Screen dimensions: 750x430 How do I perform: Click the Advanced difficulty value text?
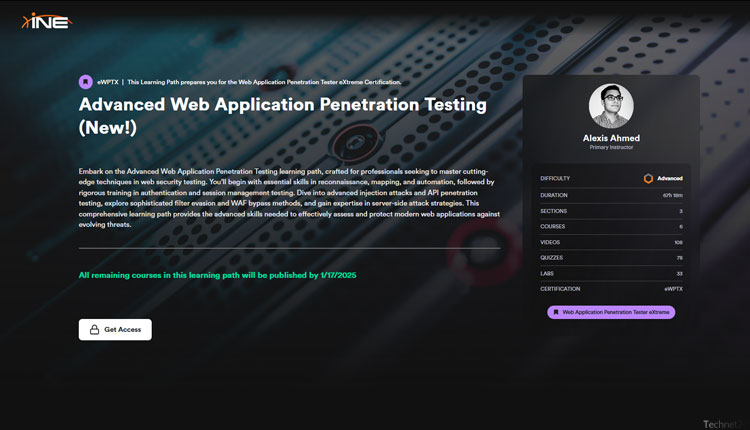(x=670, y=178)
